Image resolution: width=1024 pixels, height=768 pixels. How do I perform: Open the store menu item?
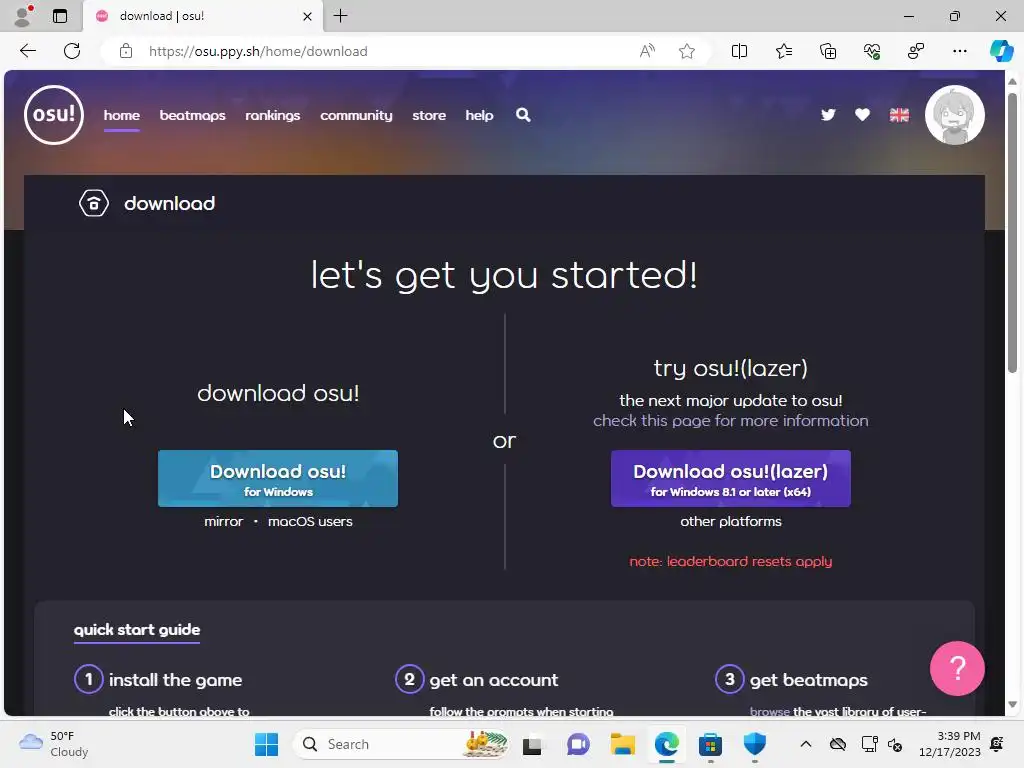pos(429,115)
